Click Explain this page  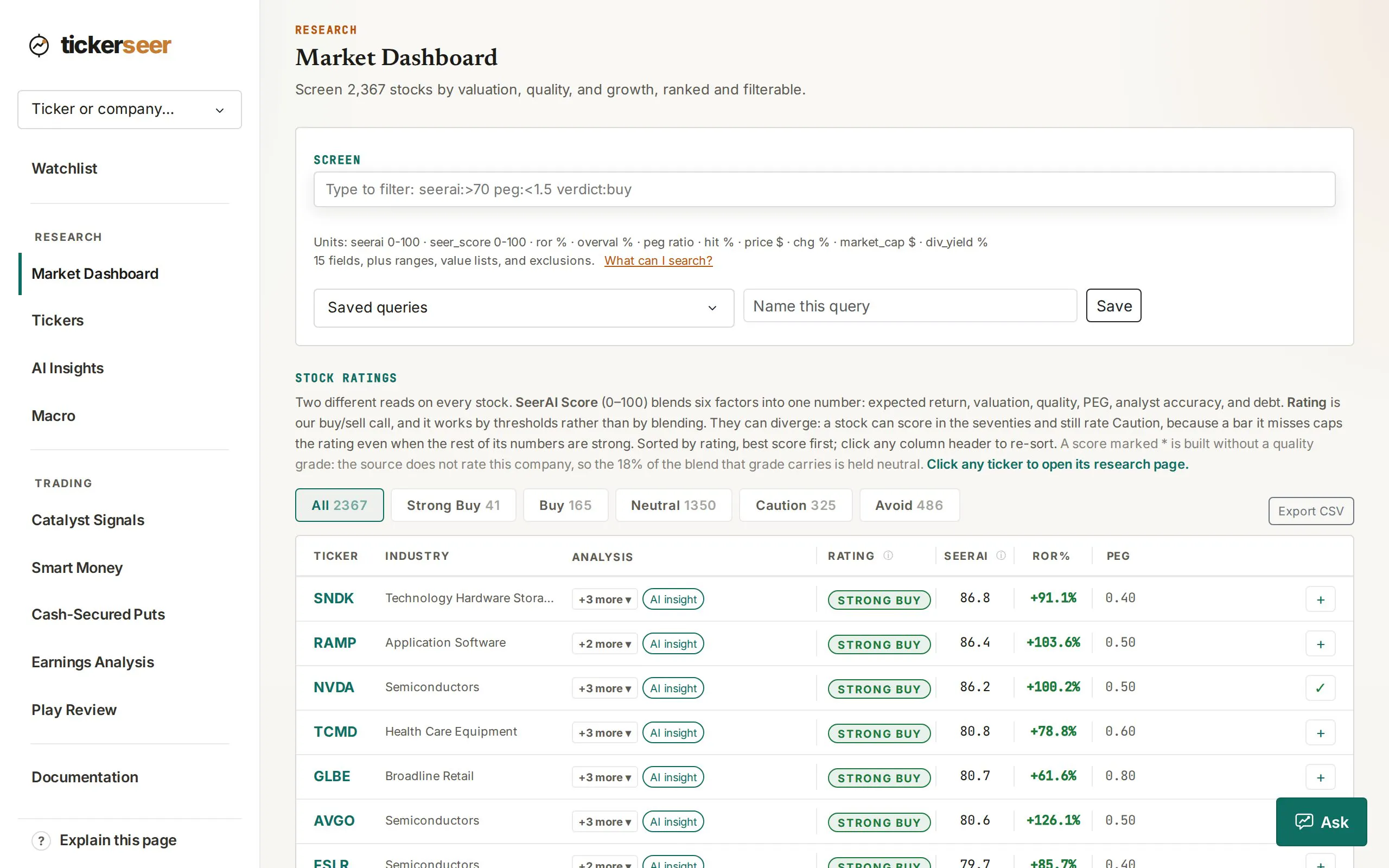tap(118, 840)
